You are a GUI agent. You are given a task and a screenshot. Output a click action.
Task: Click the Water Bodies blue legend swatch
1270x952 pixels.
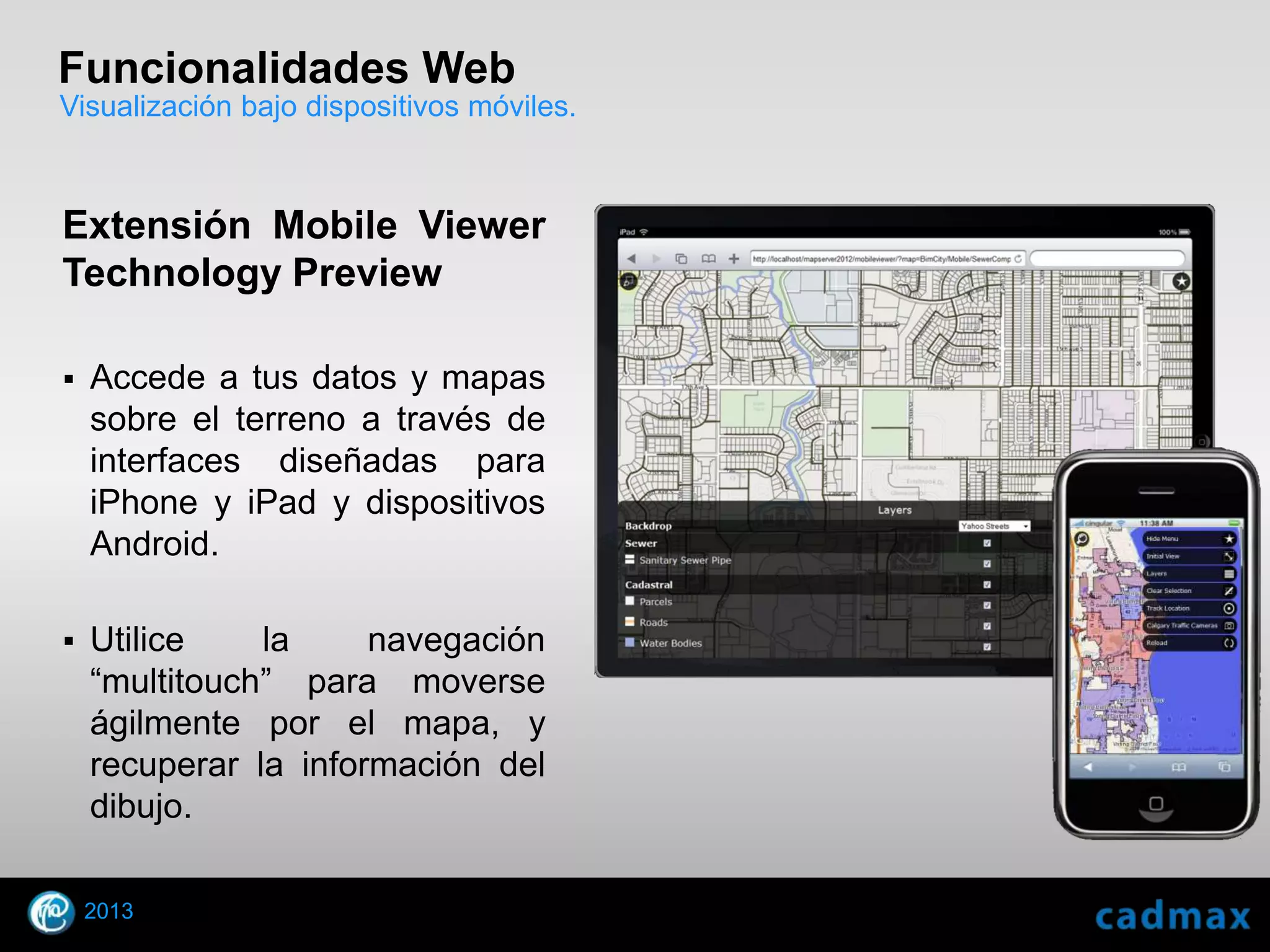coord(630,642)
